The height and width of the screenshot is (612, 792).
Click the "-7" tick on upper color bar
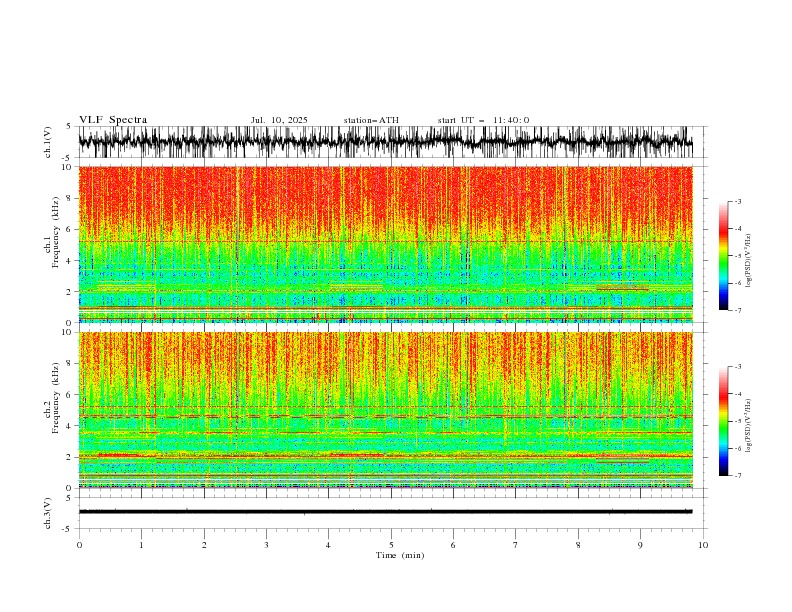click(x=737, y=311)
